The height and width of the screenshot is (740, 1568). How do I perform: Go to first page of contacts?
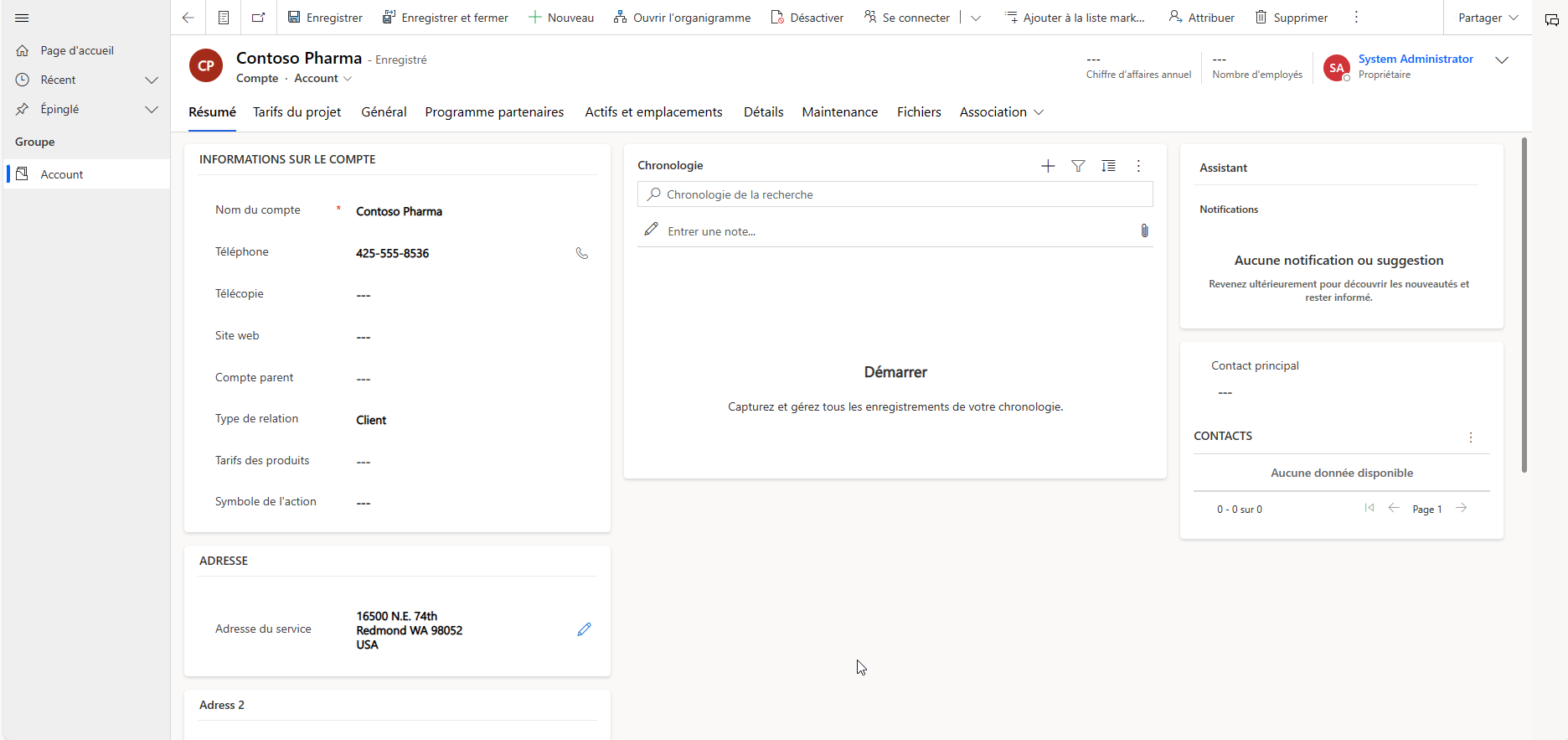pyautogui.click(x=1369, y=508)
